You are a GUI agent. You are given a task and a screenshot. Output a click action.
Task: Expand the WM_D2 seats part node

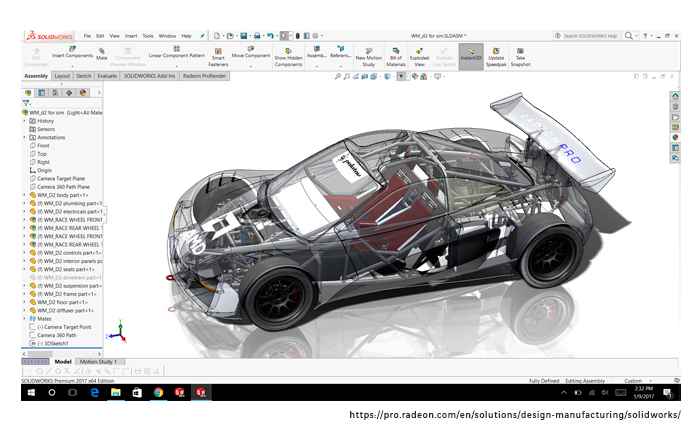[x=25, y=269]
